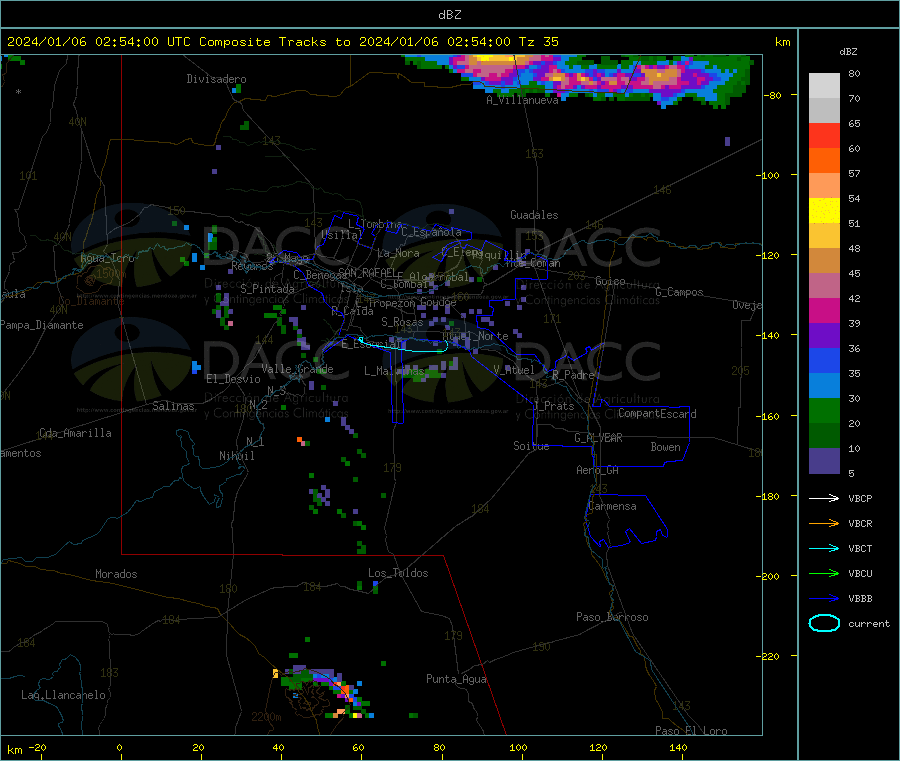Pick the violet swatch above 36 label
The width and height of the screenshot is (900, 761).
(x=824, y=336)
